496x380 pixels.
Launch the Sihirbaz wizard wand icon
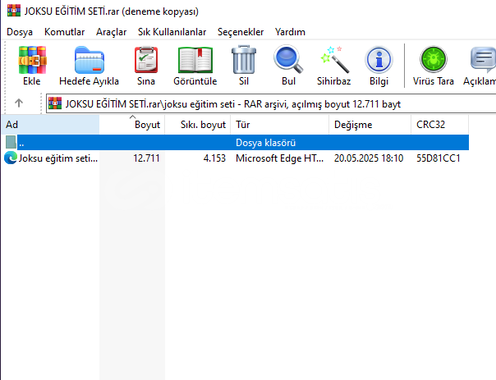point(334,60)
